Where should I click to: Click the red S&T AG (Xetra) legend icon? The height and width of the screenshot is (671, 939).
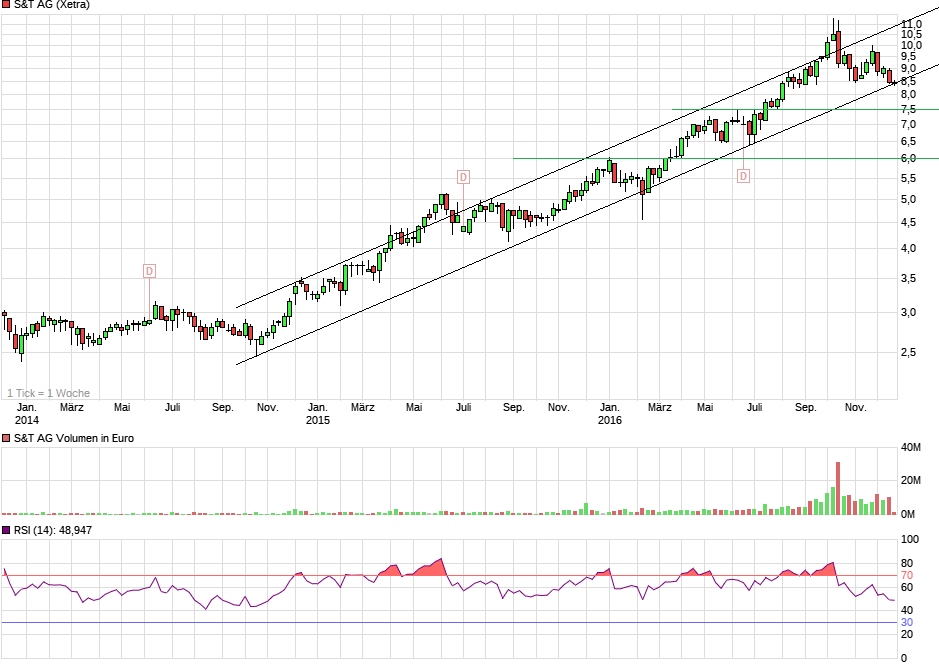(8, 5)
